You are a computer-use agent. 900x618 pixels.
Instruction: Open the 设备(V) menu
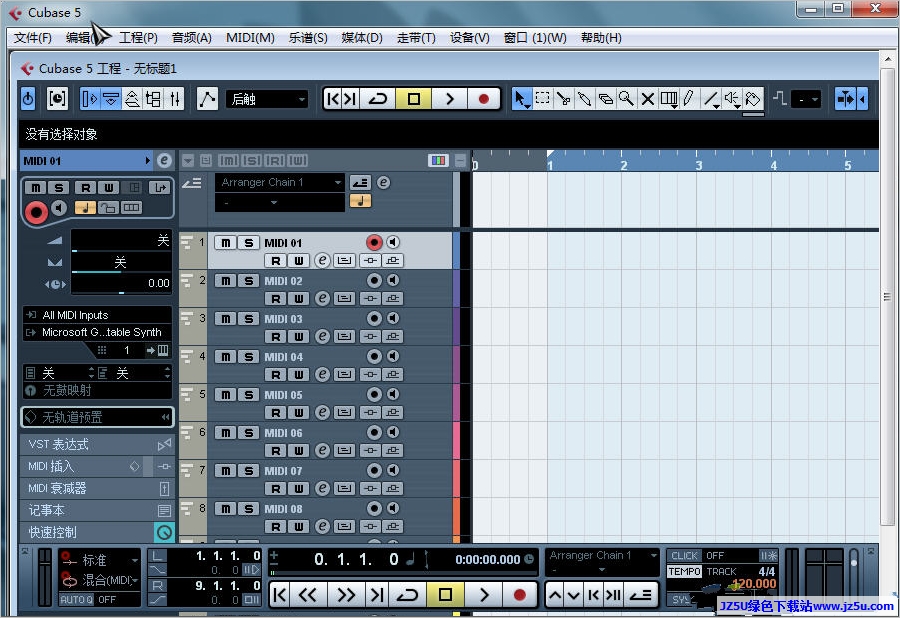pyautogui.click(x=470, y=38)
